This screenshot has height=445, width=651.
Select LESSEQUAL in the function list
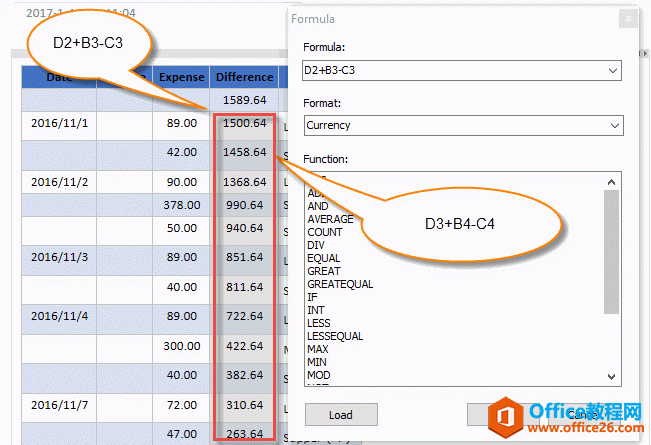tap(335, 336)
